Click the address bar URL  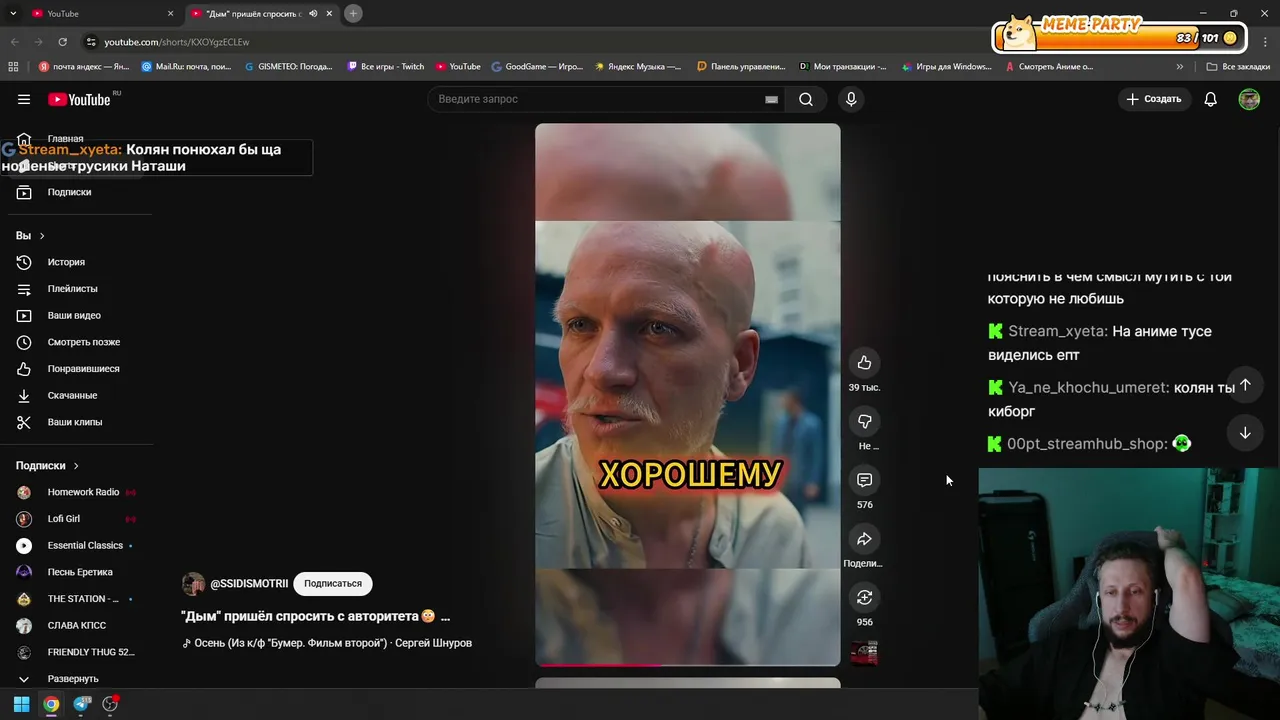(x=177, y=42)
